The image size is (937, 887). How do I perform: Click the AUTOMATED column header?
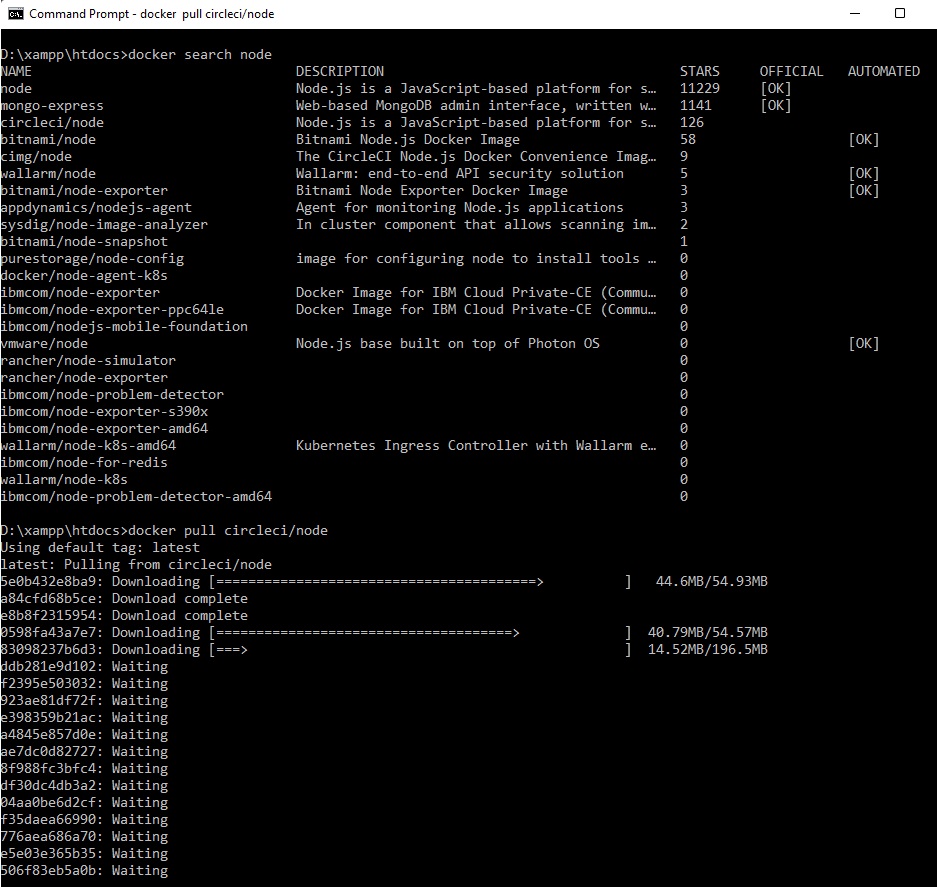tap(883, 71)
